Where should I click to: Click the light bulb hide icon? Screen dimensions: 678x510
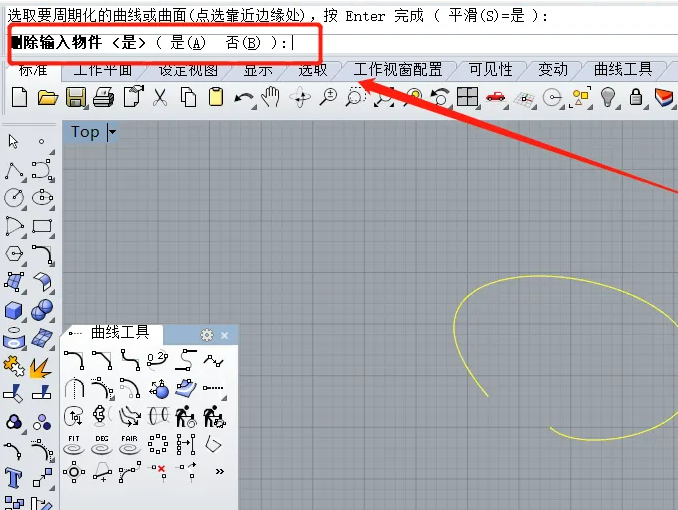point(608,97)
